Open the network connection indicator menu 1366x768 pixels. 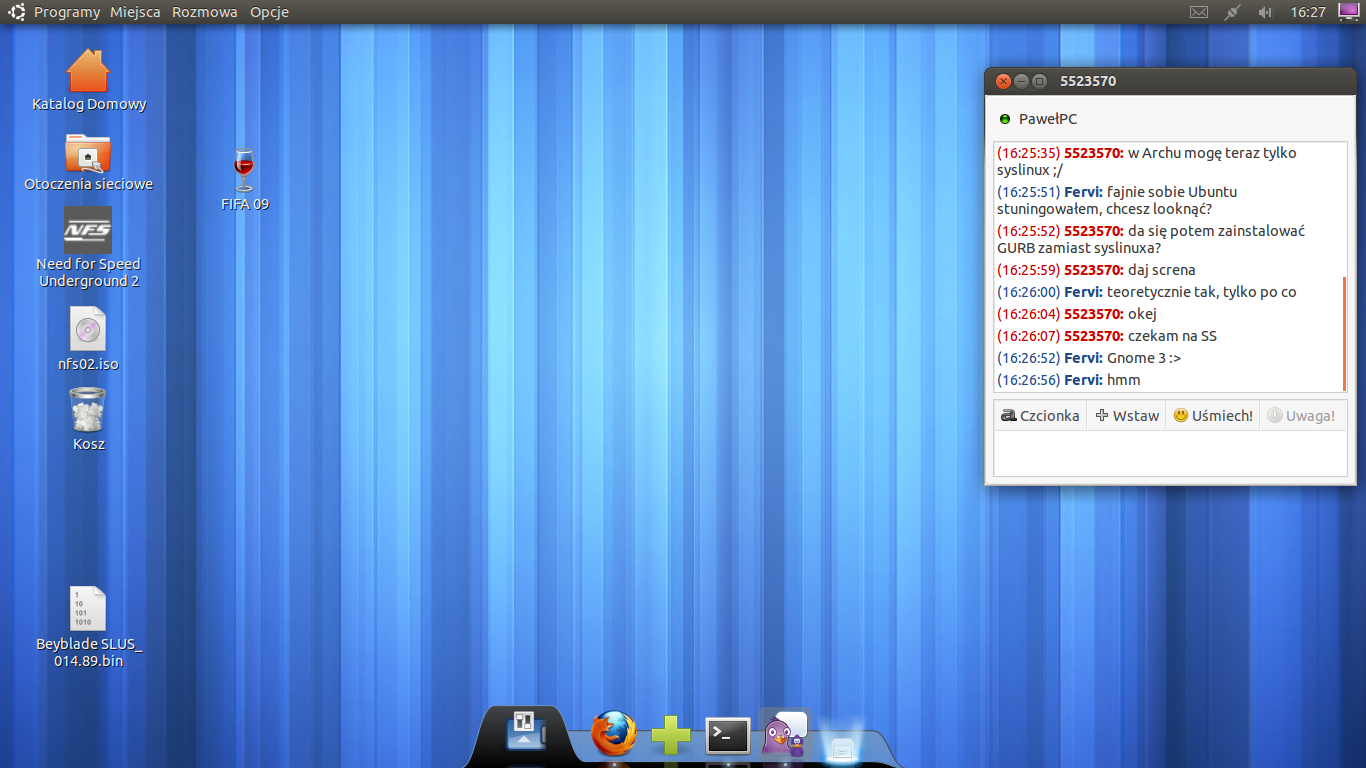pyautogui.click(x=1232, y=12)
